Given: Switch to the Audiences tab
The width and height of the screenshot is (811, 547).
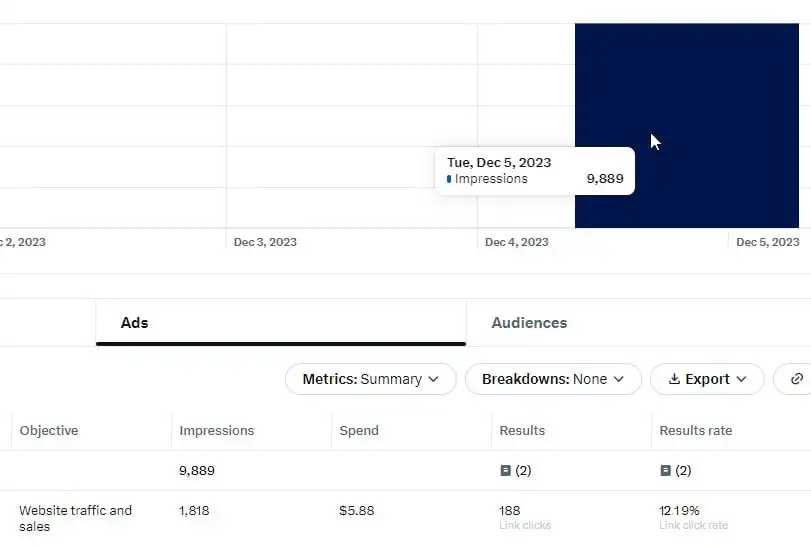Looking at the screenshot, I should (x=529, y=323).
